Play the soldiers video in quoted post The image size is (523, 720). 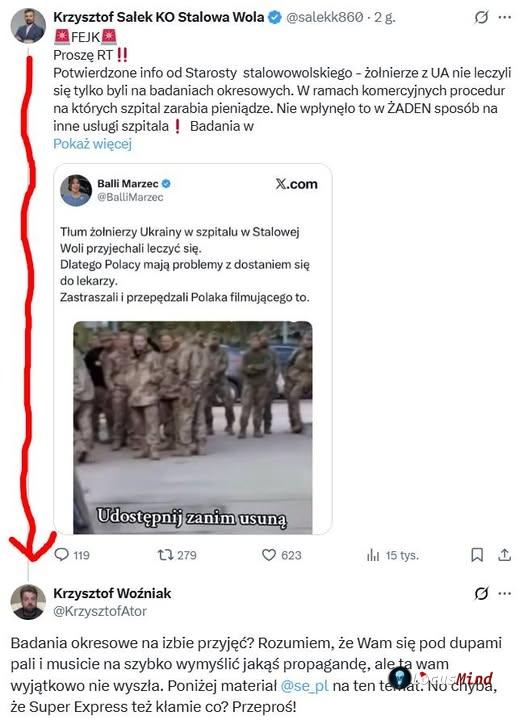(x=192, y=428)
